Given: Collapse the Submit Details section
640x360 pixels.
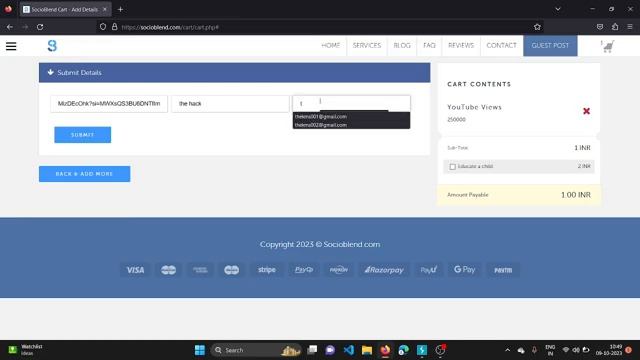Looking at the screenshot, I should click(51, 72).
